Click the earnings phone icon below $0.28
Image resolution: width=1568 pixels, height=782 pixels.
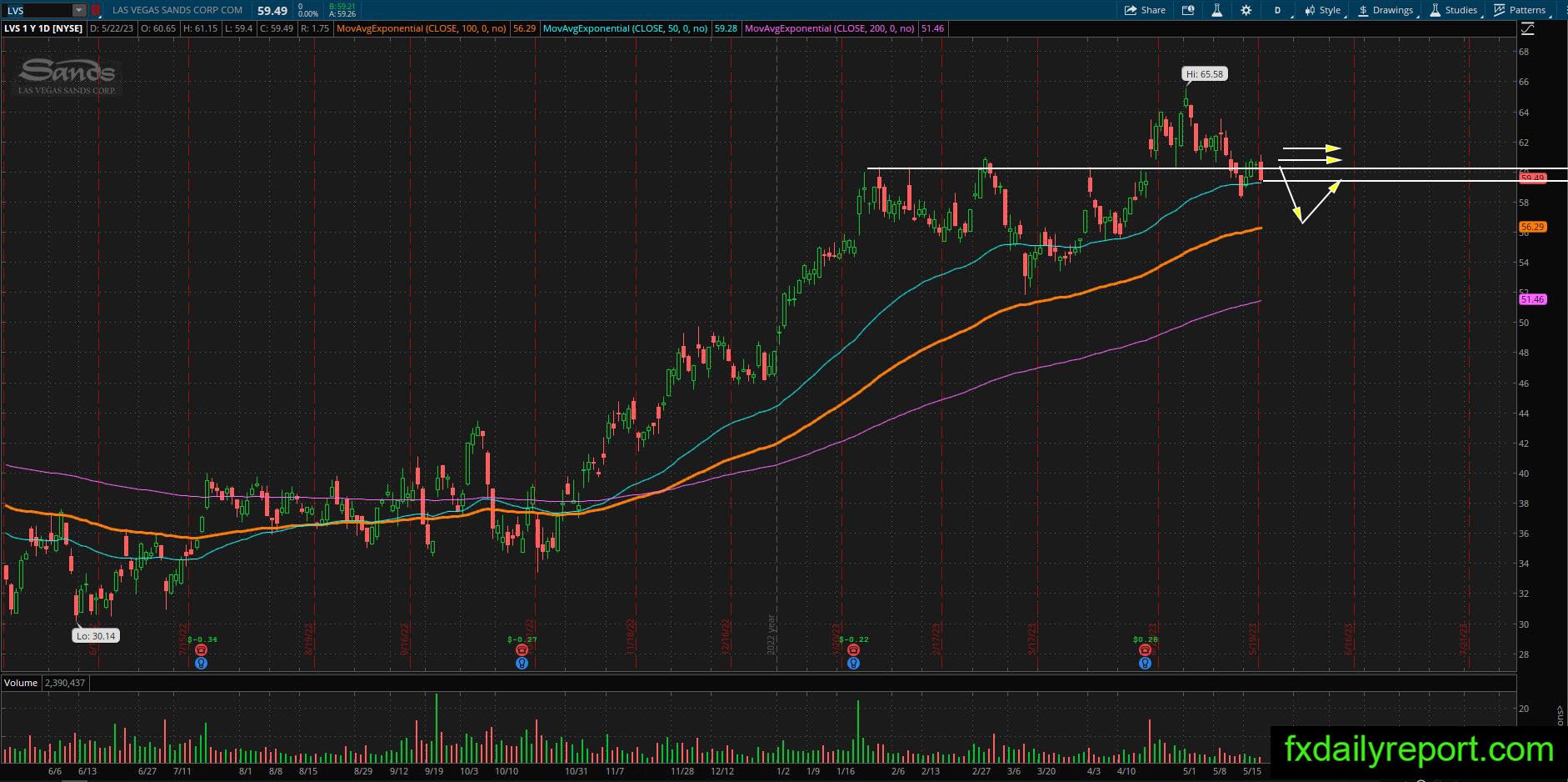(x=1146, y=650)
